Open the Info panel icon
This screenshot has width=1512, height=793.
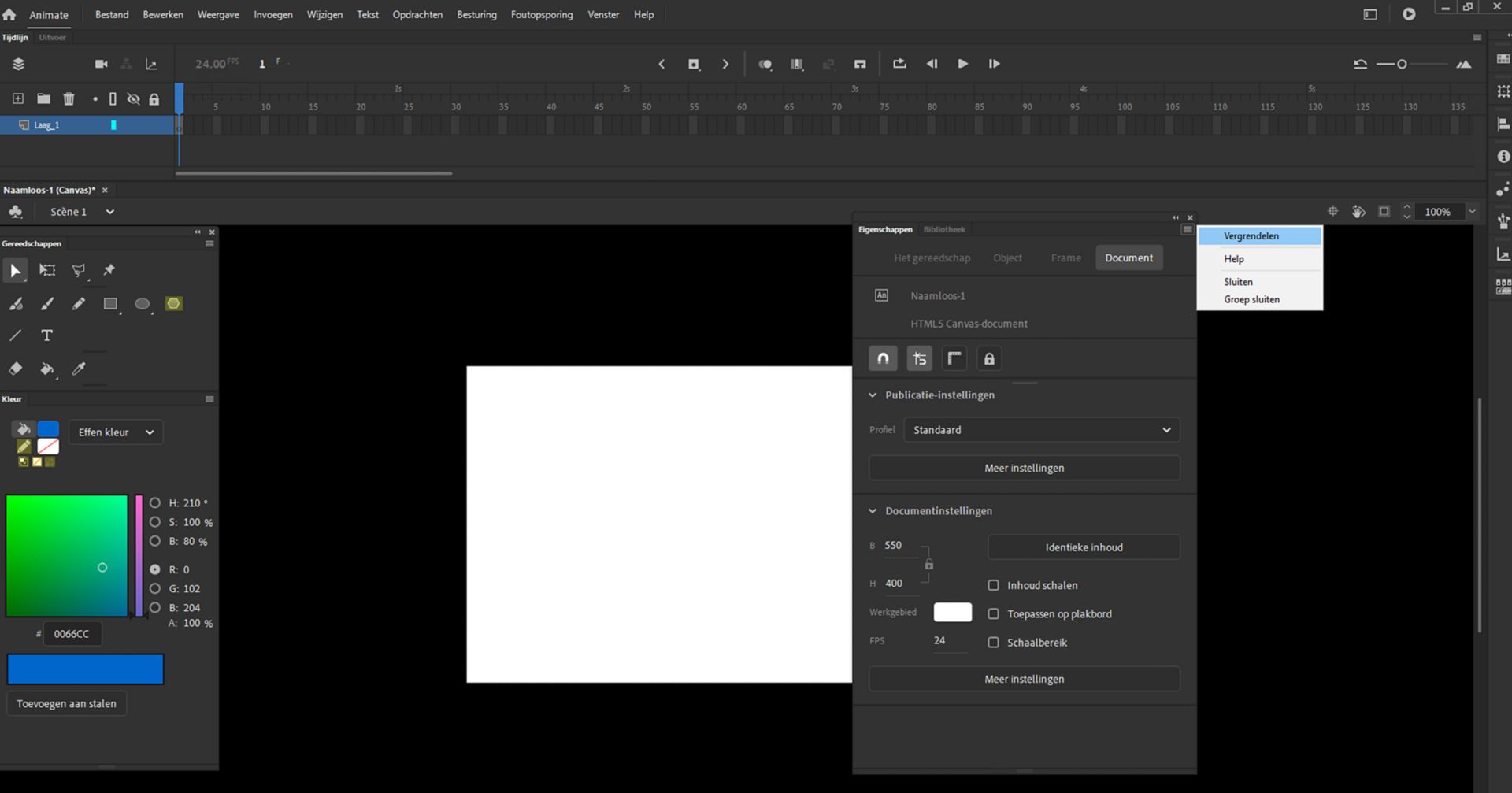tap(1503, 157)
